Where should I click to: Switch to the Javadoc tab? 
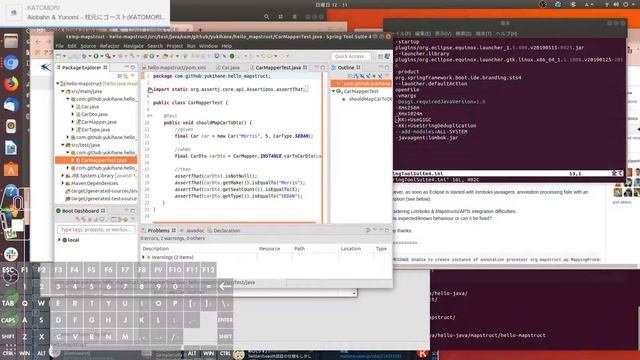pyautogui.click(x=192, y=231)
